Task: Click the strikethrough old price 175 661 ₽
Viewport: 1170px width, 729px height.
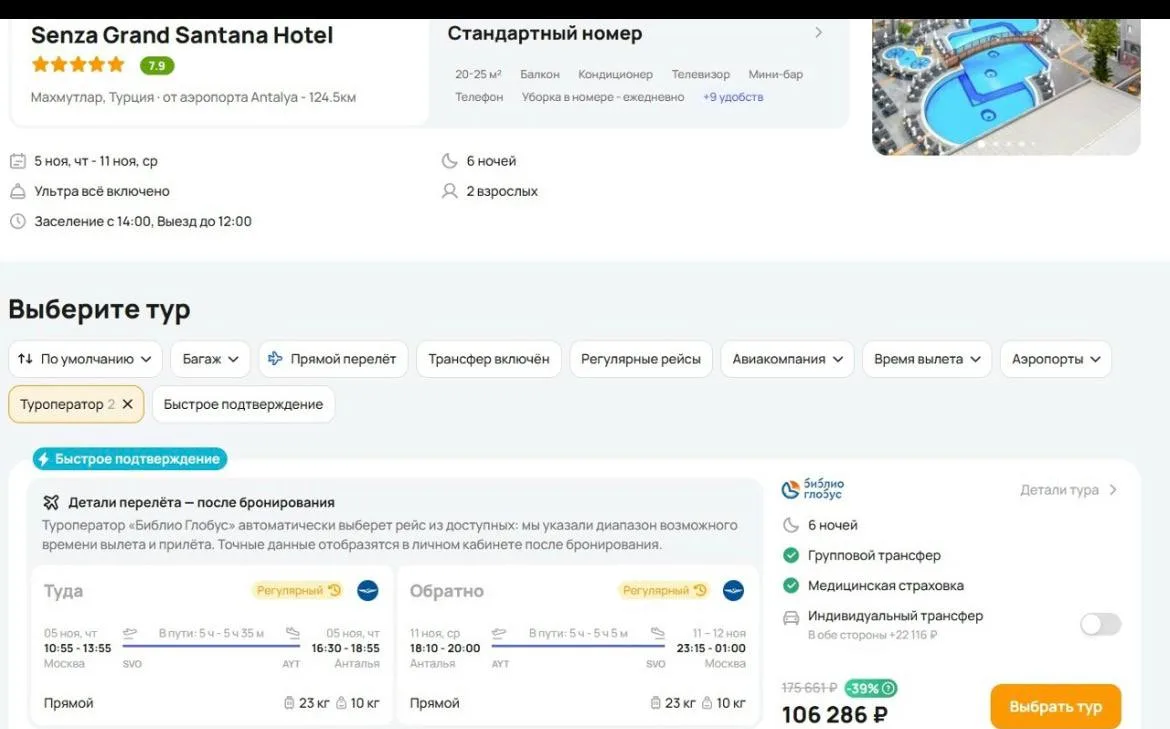Action: tap(809, 688)
